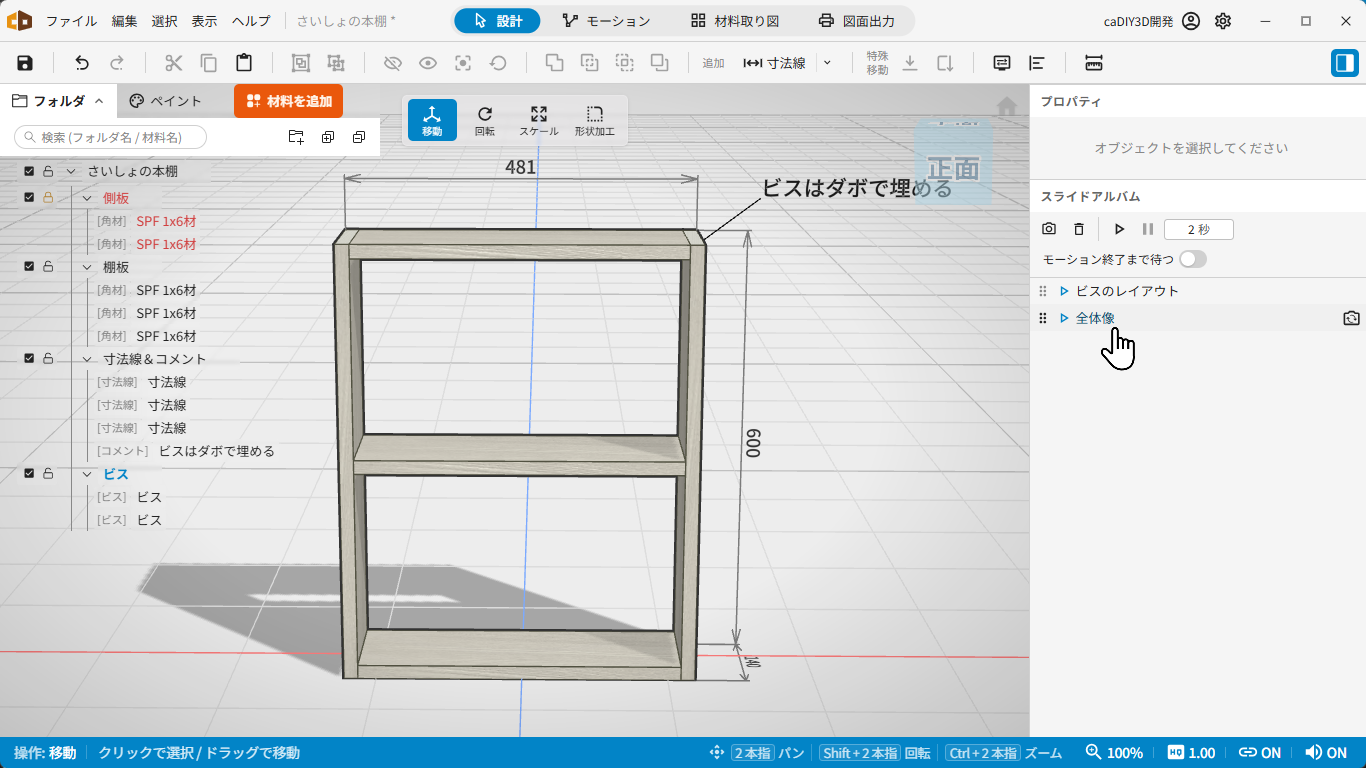This screenshot has width=1366, height=768.
Task: Toggle the right side panel icon
Action: pyautogui.click(x=1344, y=63)
